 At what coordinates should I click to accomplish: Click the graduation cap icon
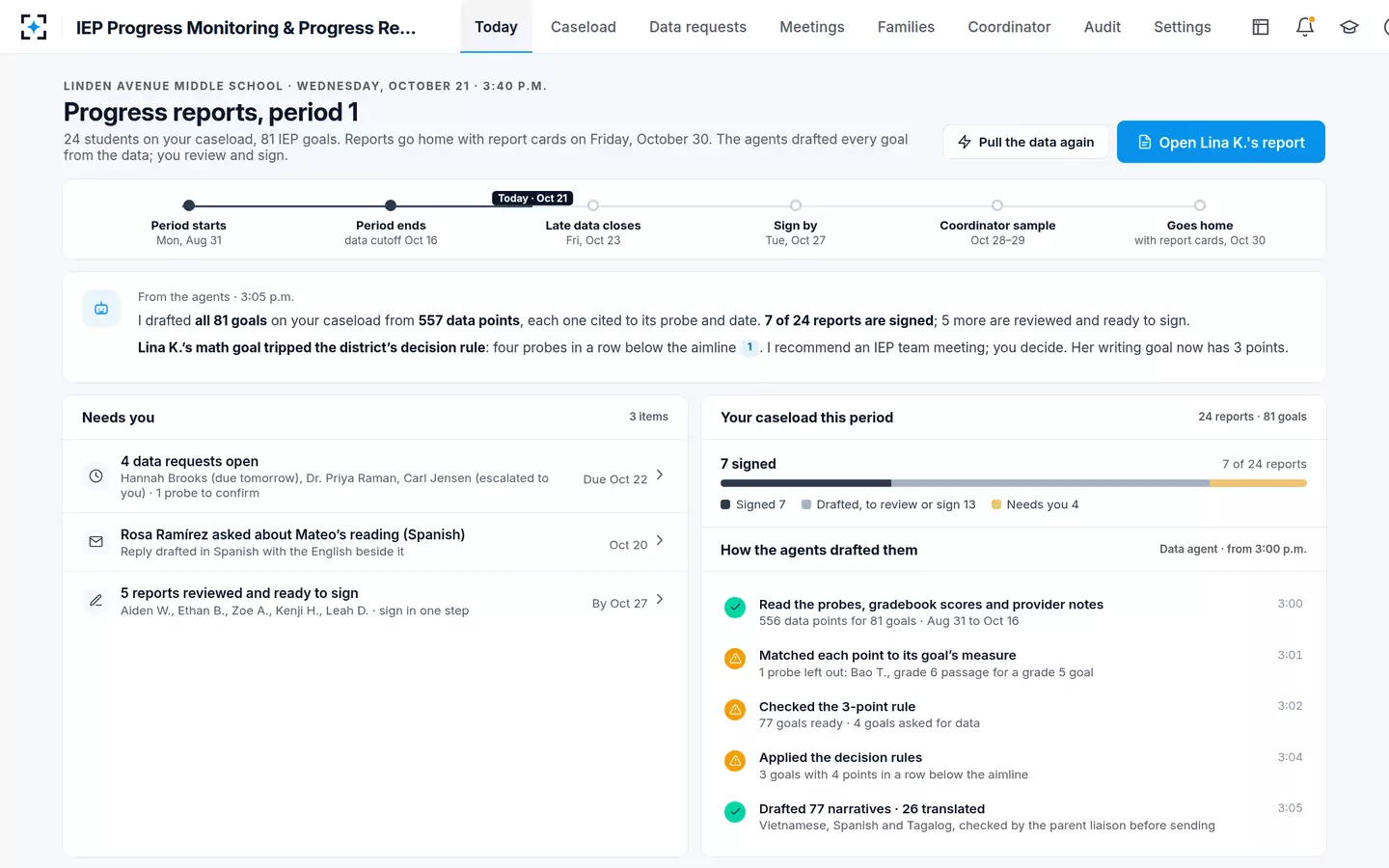point(1349,27)
